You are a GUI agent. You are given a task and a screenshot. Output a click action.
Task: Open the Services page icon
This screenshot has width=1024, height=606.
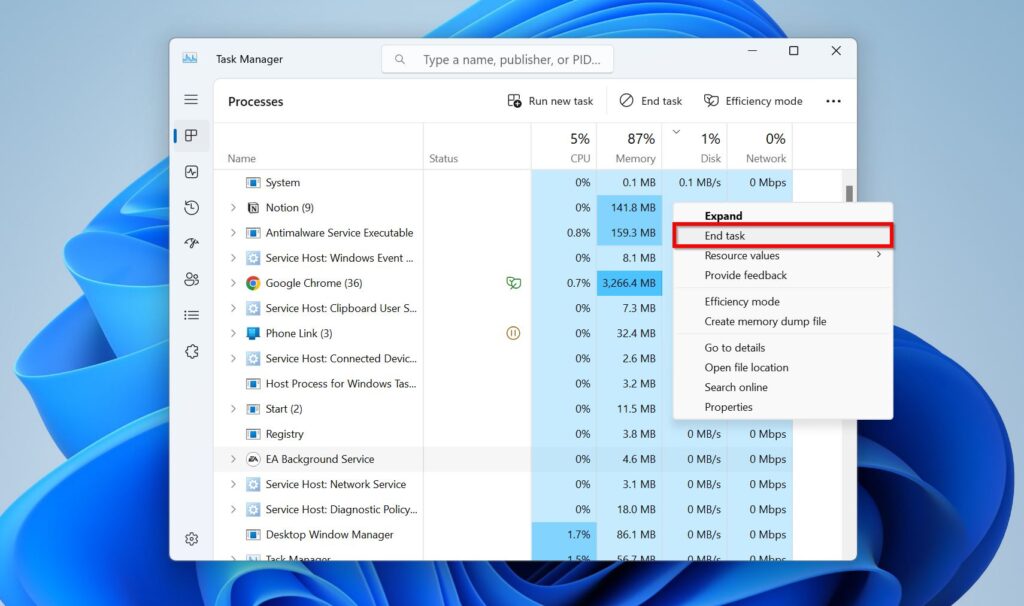(191, 352)
